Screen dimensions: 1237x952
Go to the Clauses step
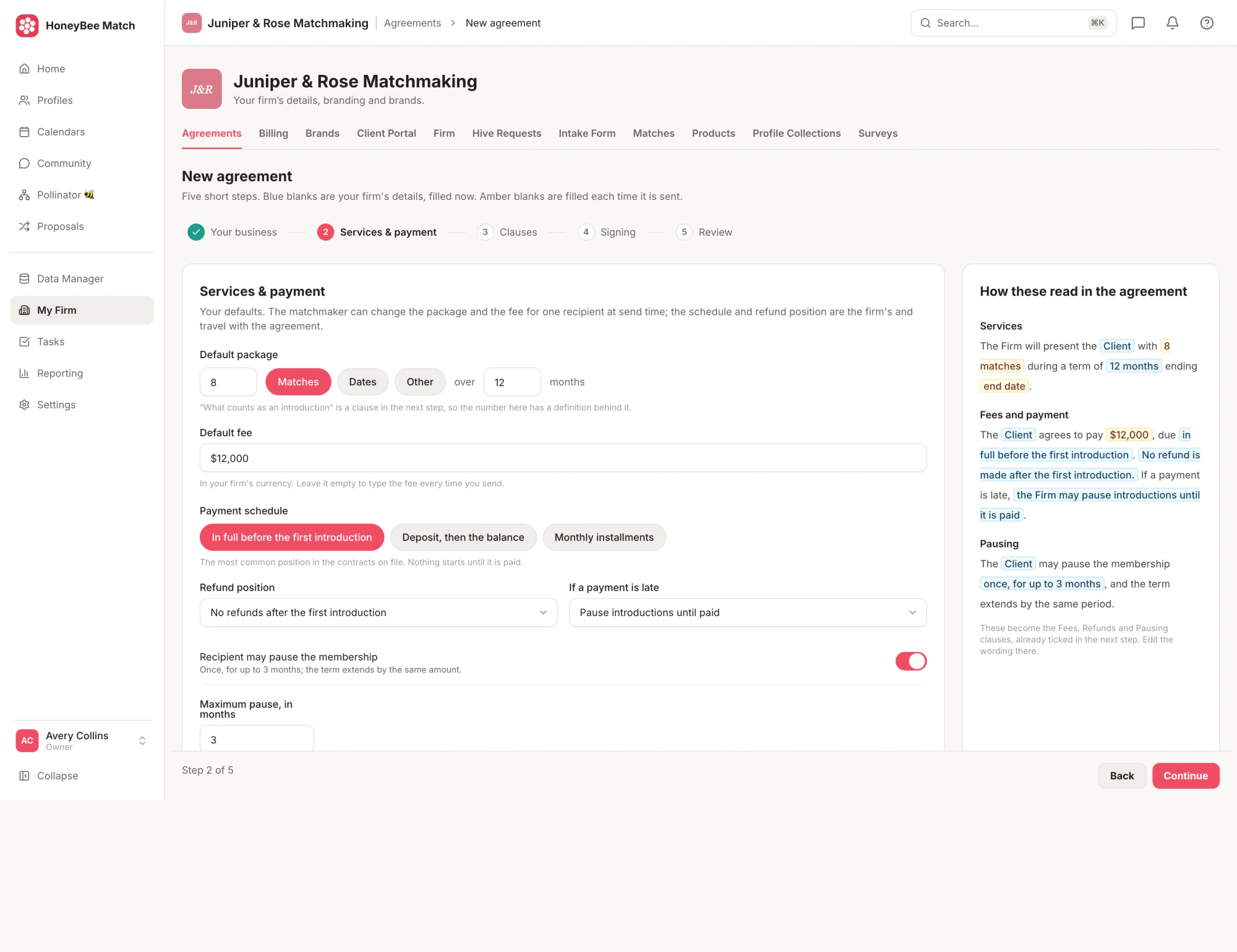click(508, 232)
